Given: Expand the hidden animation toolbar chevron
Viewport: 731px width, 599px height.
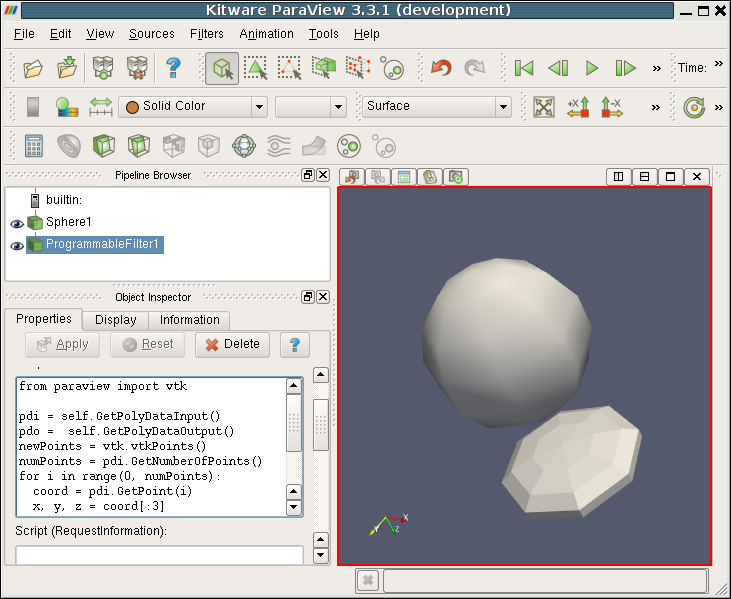Looking at the screenshot, I should pos(656,69).
